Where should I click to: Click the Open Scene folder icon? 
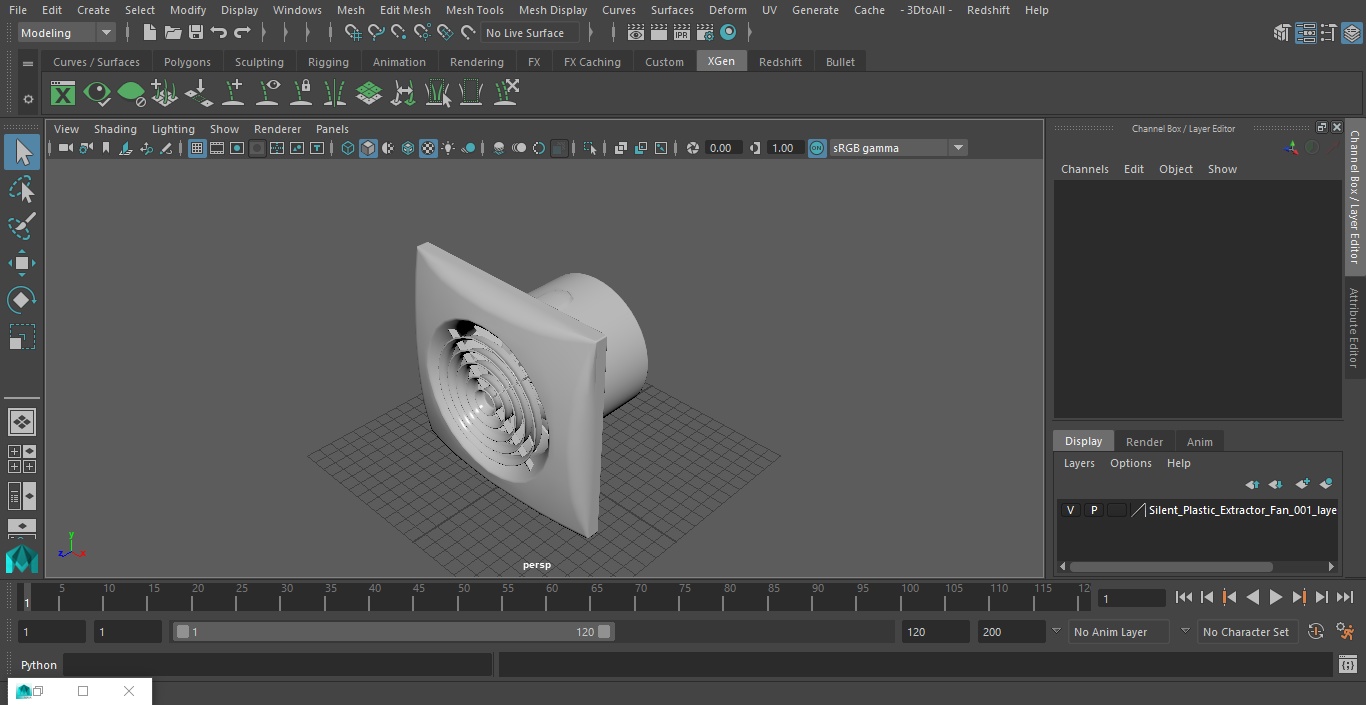(x=173, y=33)
